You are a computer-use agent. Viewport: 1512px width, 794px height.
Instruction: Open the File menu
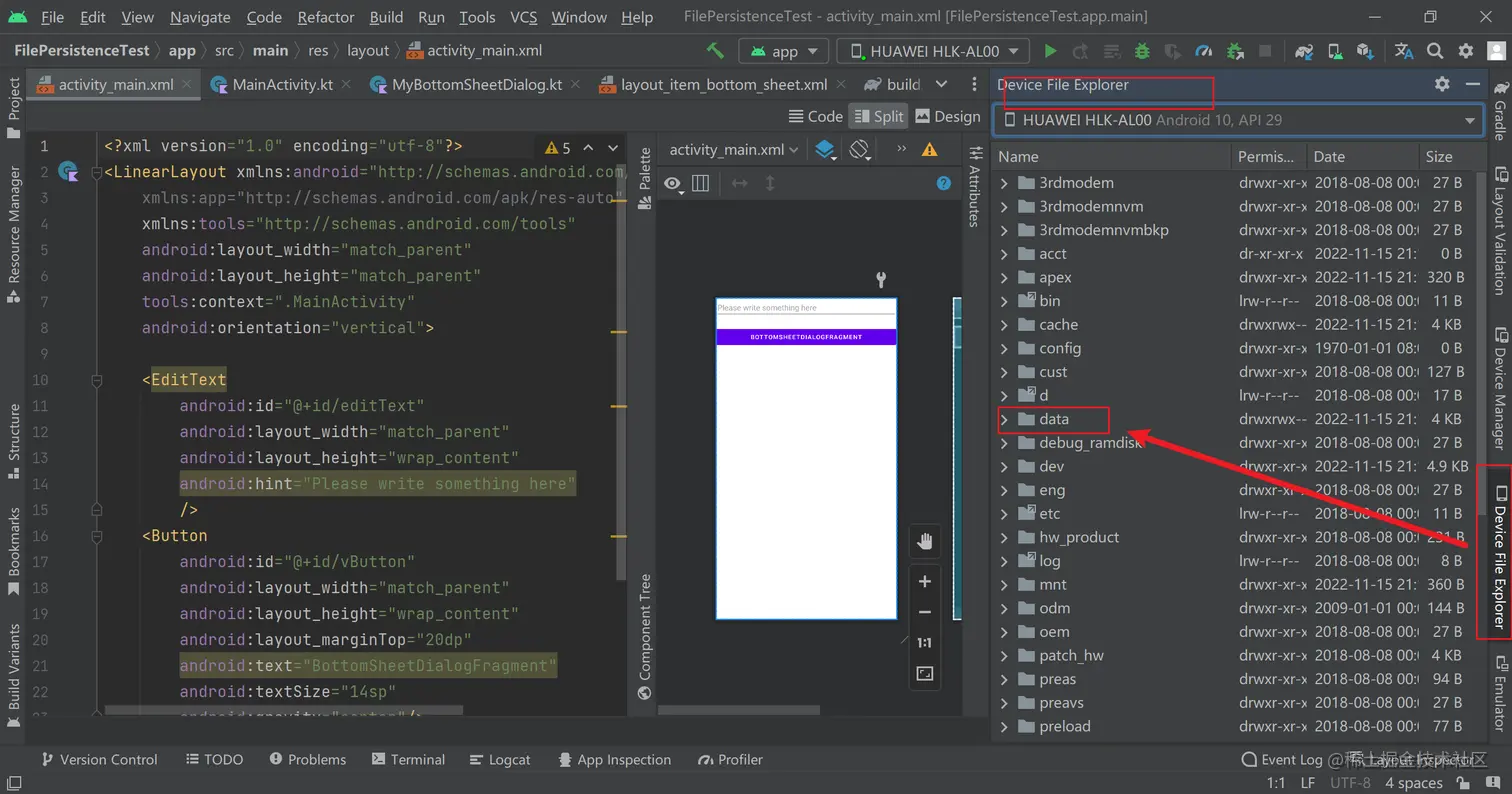(52, 17)
